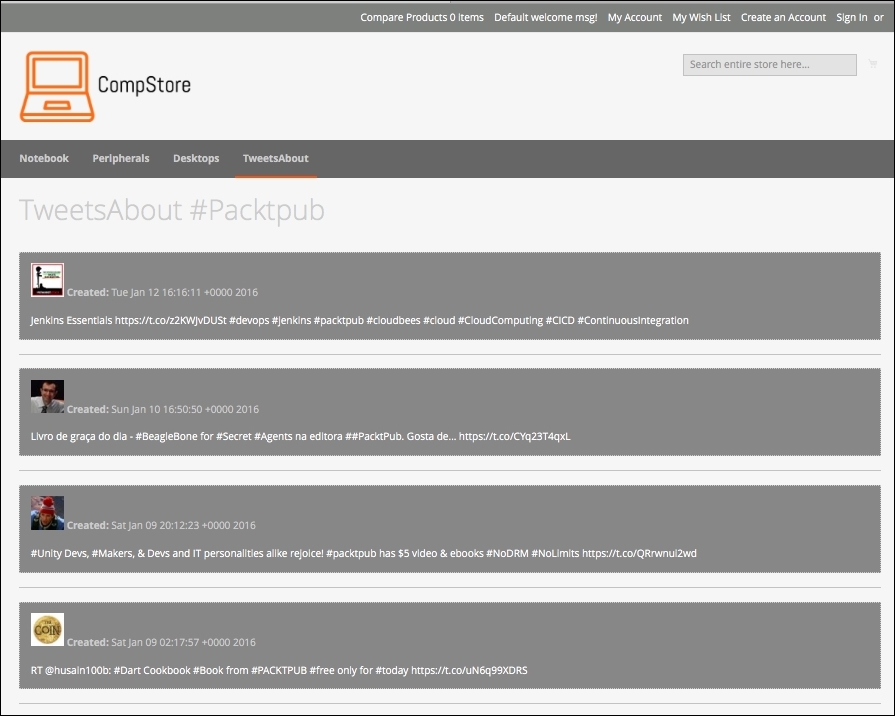Click the Sat Jan 09 20:12:23 created date
Image resolution: width=895 pixels, height=716 pixels.
click(x=183, y=525)
